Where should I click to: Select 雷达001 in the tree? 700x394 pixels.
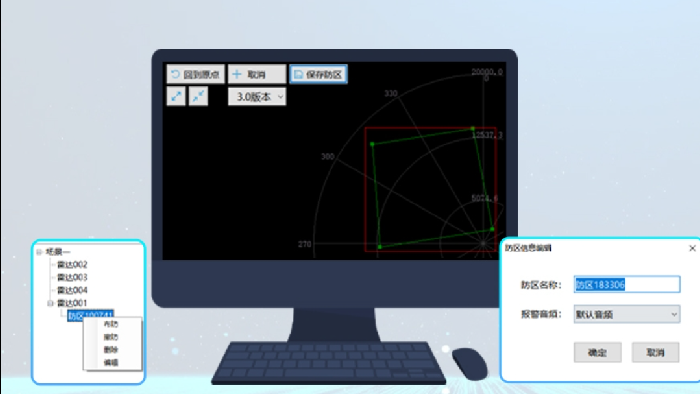click(72, 303)
